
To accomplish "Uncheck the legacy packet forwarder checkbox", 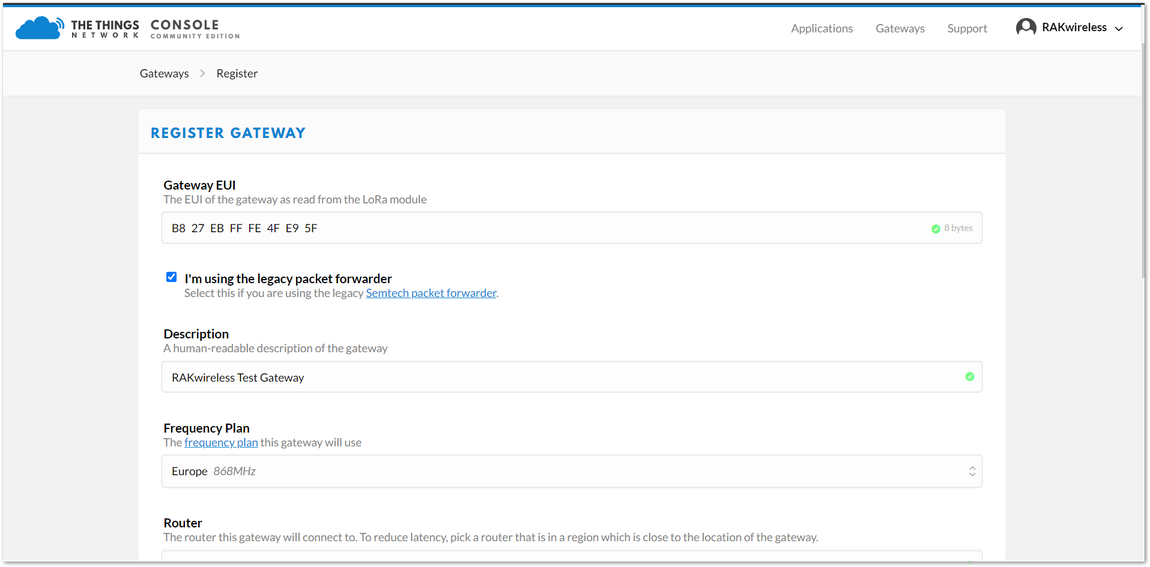I will (172, 277).
